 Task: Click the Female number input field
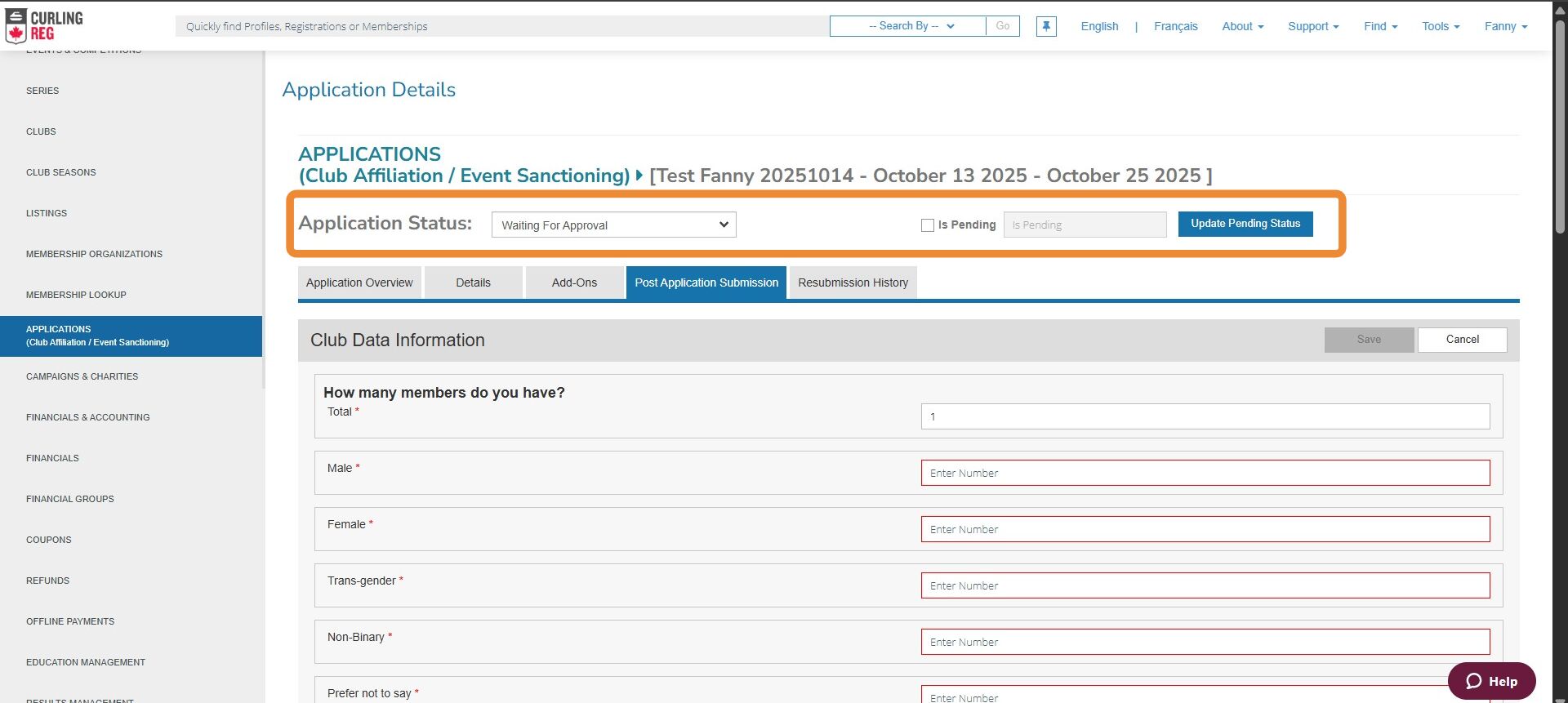(x=1205, y=529)
